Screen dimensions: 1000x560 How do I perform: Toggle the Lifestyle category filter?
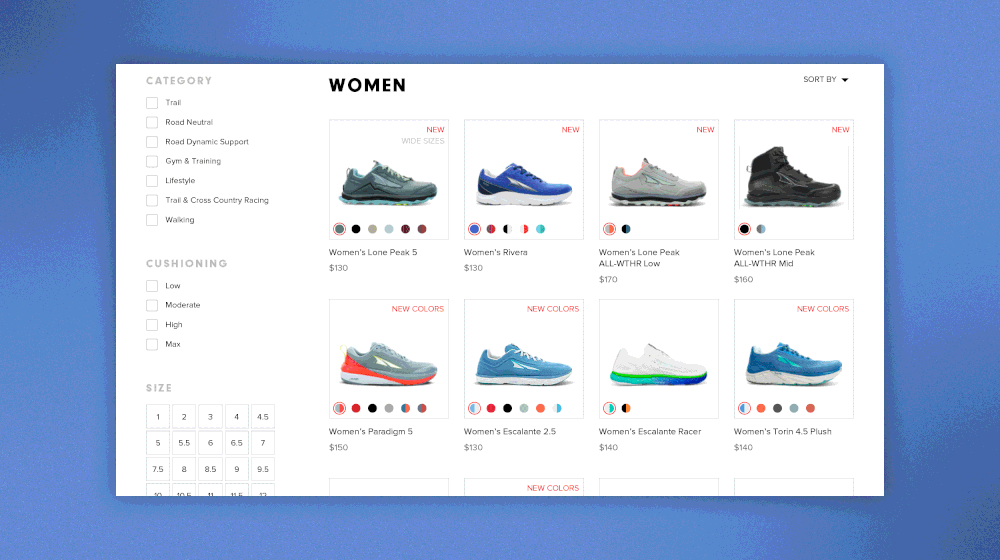[x=152, y=181]
